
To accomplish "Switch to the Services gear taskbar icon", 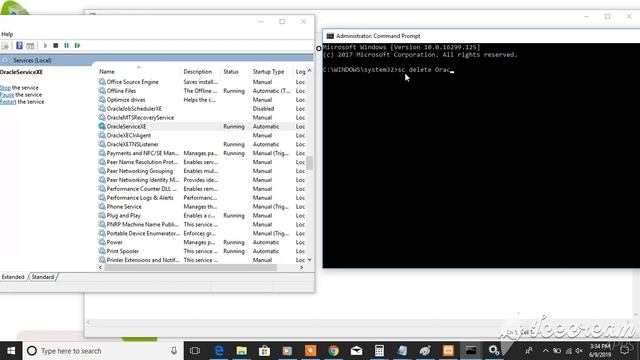I will click(494, 351).
